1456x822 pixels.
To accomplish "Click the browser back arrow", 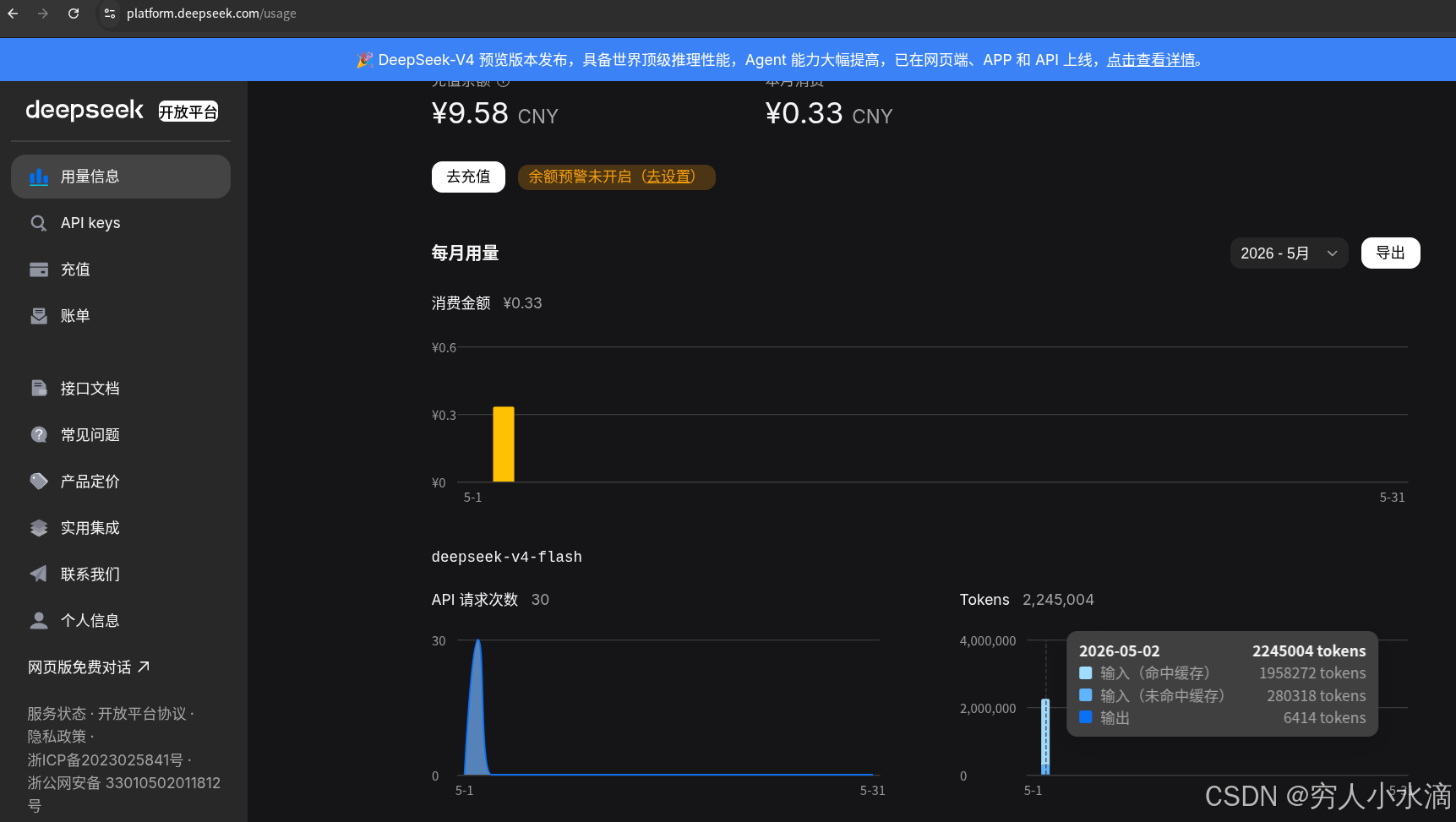I will pyautogui.click(x=14, y=14).
